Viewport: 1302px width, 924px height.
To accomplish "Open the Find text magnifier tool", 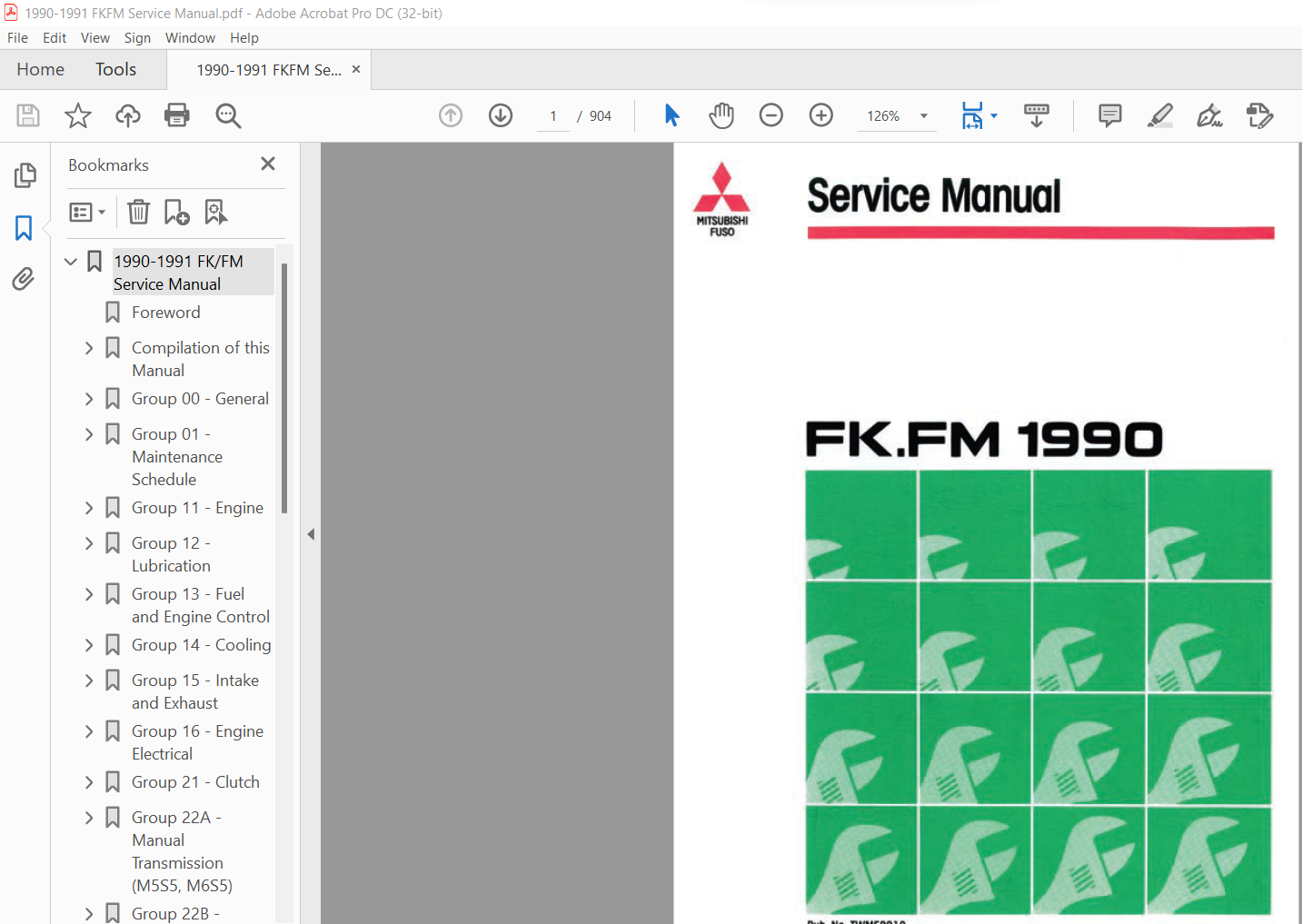I will (x=228, y=115).
